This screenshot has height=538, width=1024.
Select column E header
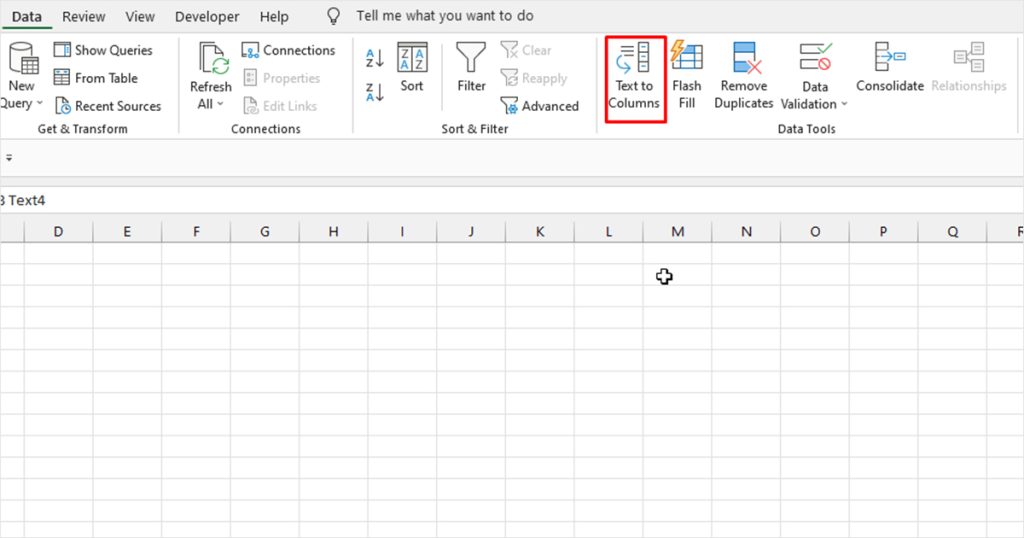tap(127, 231)
